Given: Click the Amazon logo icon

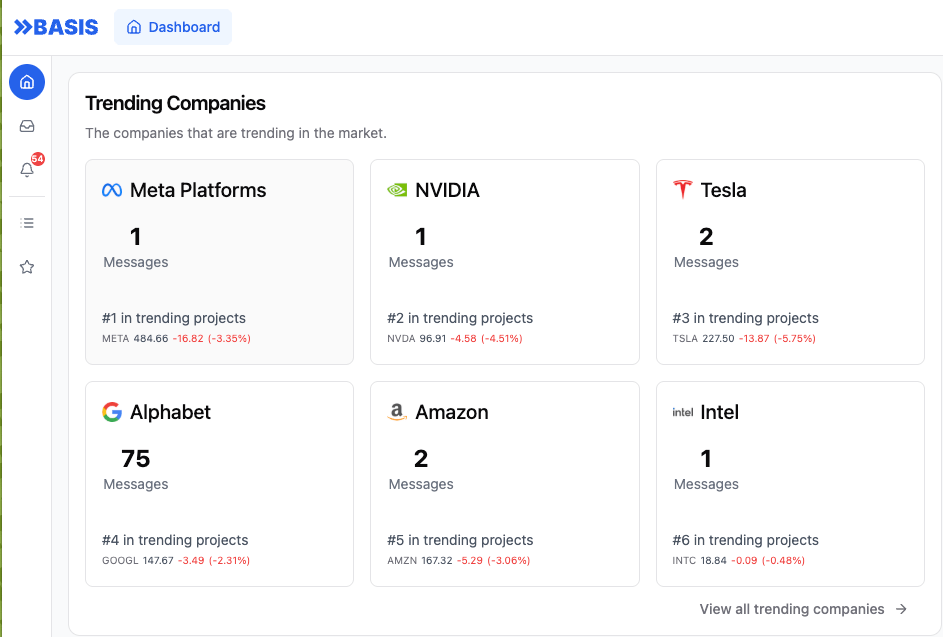Looking at the screenshot, I should (x=397, y=412).
